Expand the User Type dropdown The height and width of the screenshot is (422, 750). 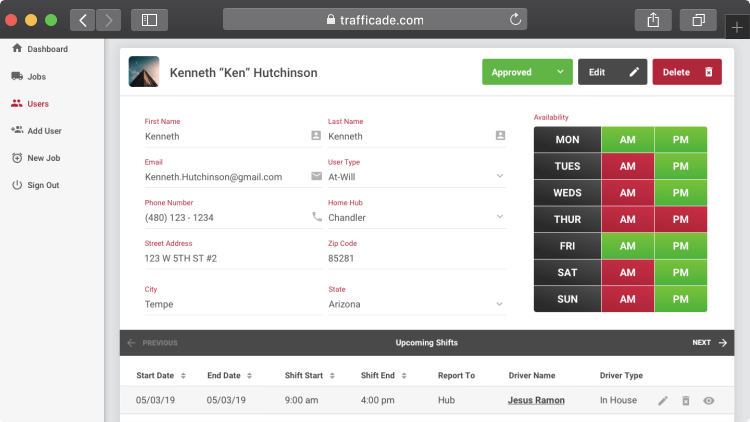pyautogui.click(x=500, y=177)
